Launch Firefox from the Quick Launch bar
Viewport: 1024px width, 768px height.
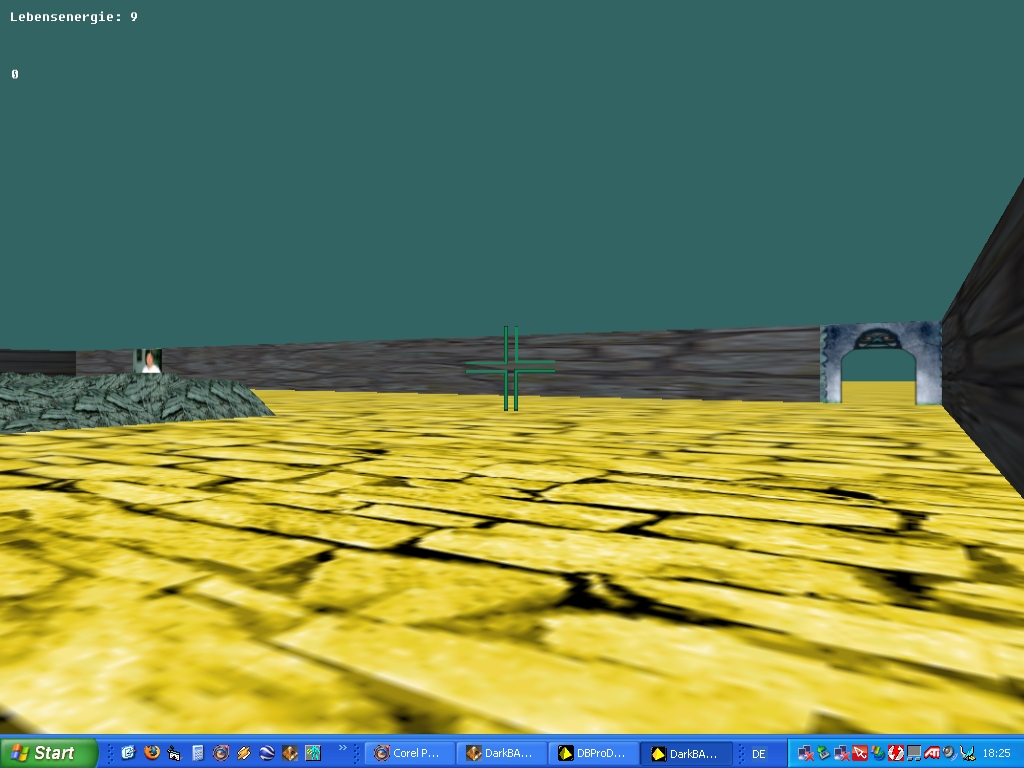tap(151, 753)
